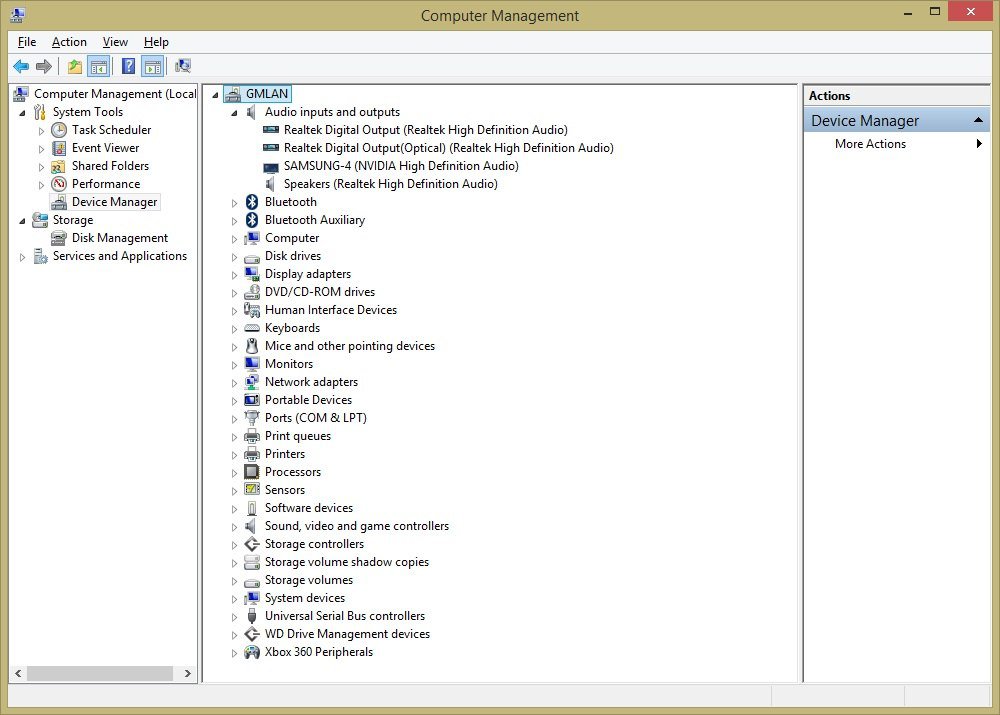Toggle Show/Hide Action Pane toolbar button
Screen dimensions: 1000x715
click(x=152, y=67)
